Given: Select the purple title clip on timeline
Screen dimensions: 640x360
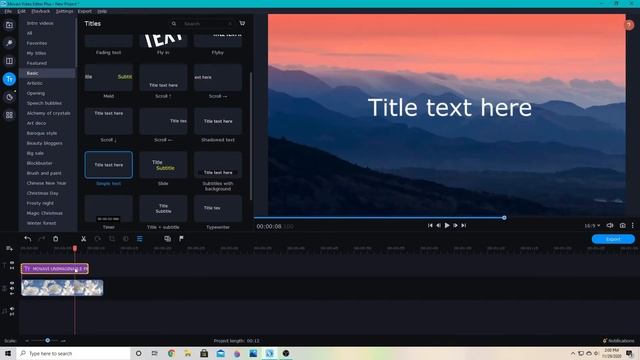Looking at the screenshot, I should pos(55,269).
